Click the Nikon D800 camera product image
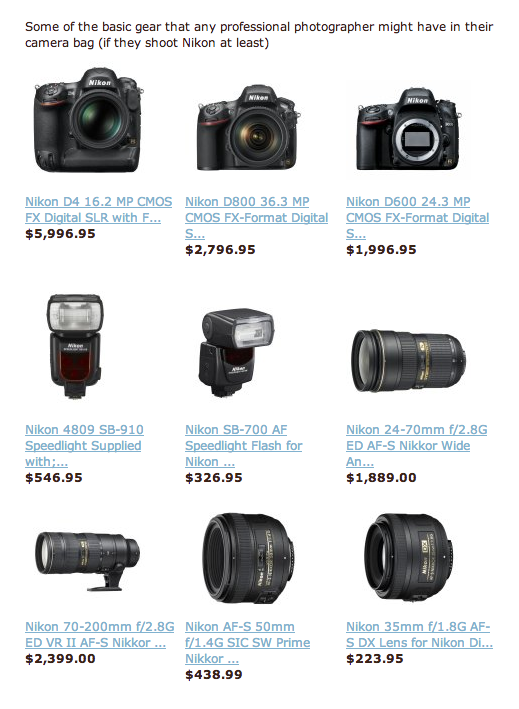The width and height of the screenshot is (519, 709). [x=248, y=128]
